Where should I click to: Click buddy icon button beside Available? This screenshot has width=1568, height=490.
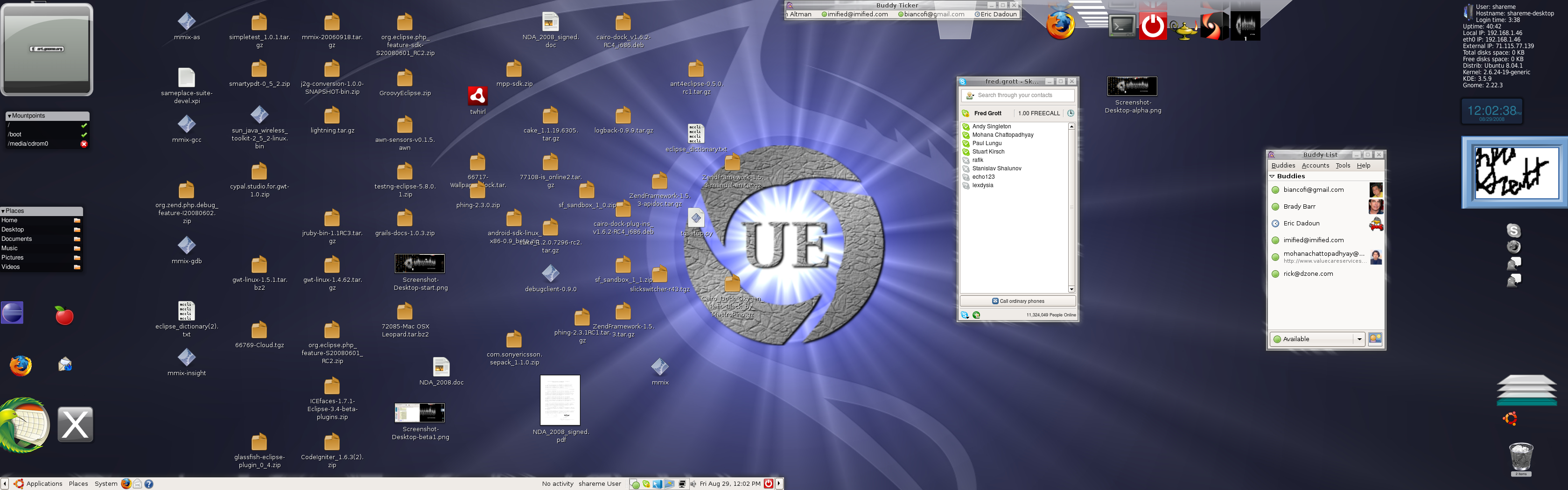[1375, 339]
